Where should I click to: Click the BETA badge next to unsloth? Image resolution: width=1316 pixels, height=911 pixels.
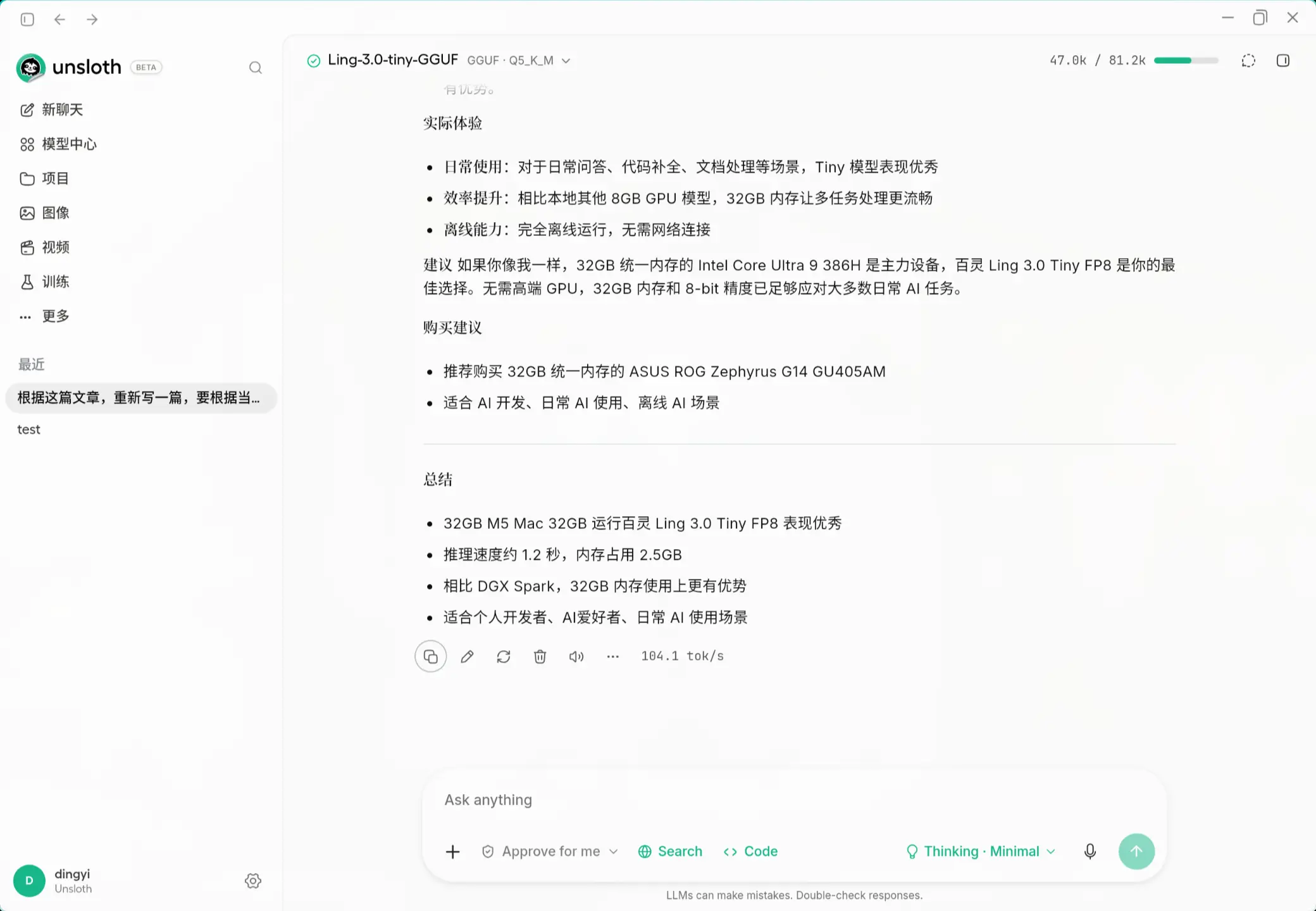click(x=146, y=68)
